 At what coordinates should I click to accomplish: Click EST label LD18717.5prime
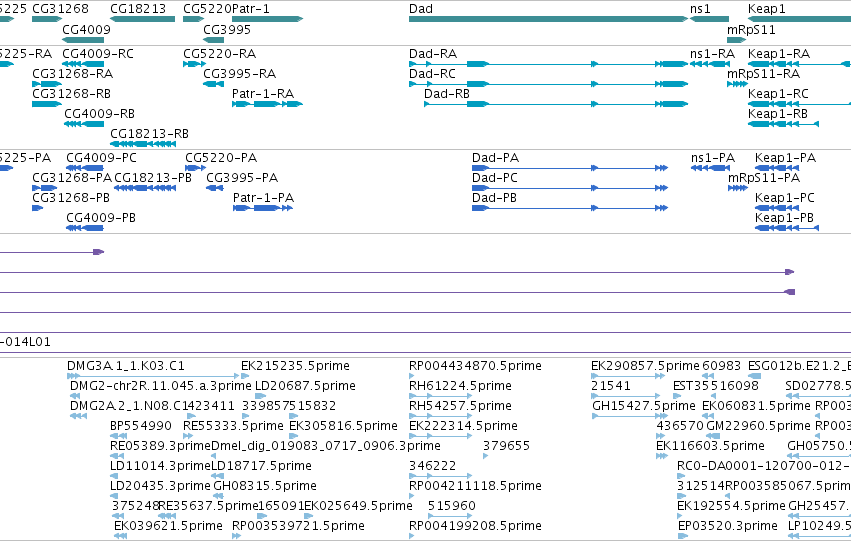[x=261, y=467]
